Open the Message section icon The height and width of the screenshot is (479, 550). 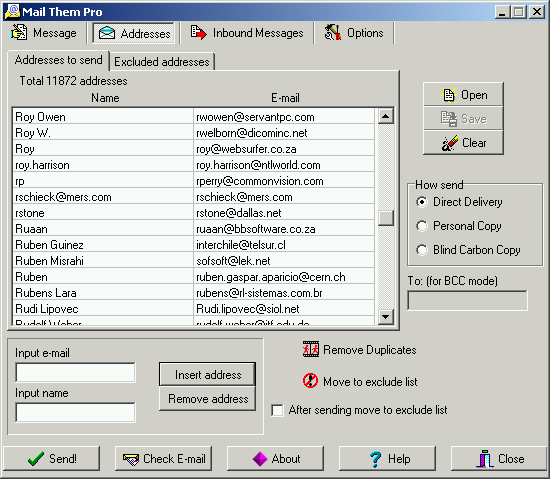point(19,32)
